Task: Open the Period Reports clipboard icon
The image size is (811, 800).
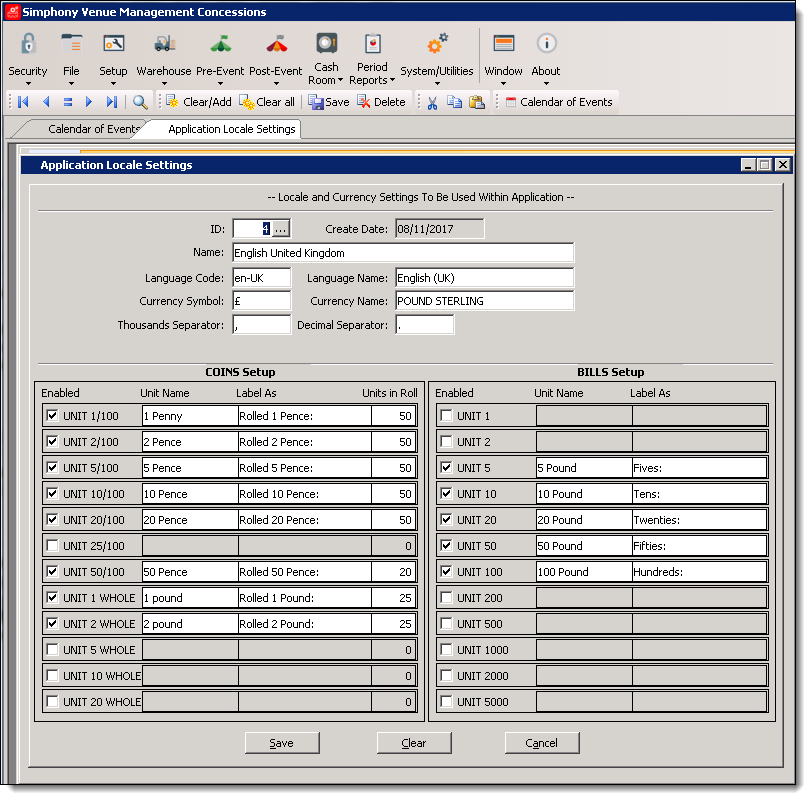Action: [x=372, y=43]
